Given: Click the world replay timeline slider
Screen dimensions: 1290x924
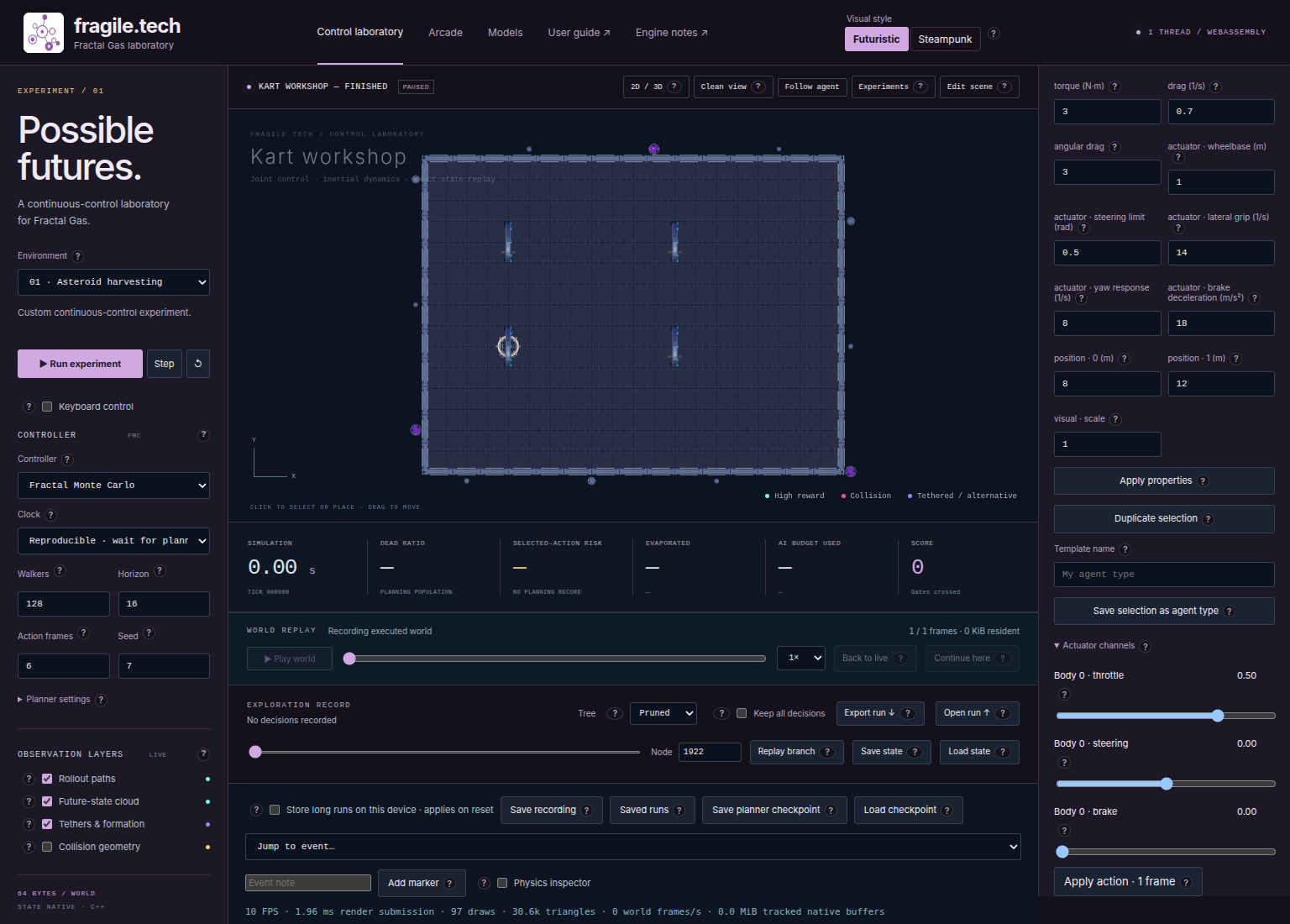Looking at the screenshot, I should [x=554, y=659].
